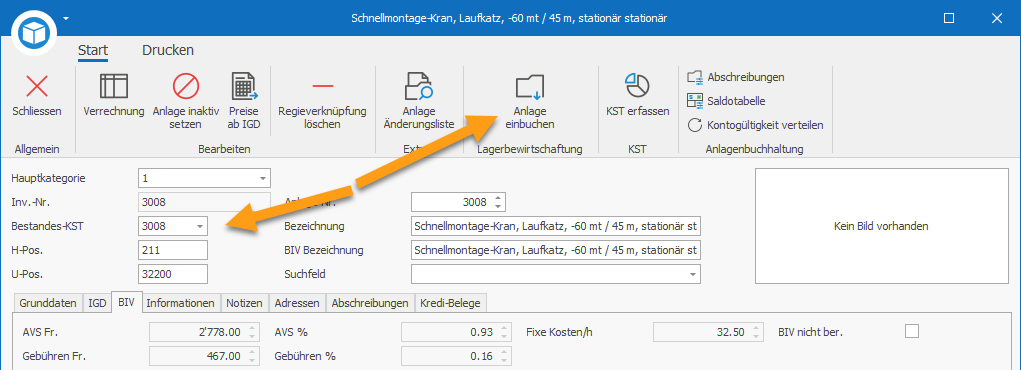Open the Informationen tab
Viewport: 1021px width, 370px height.
point(180,304)
